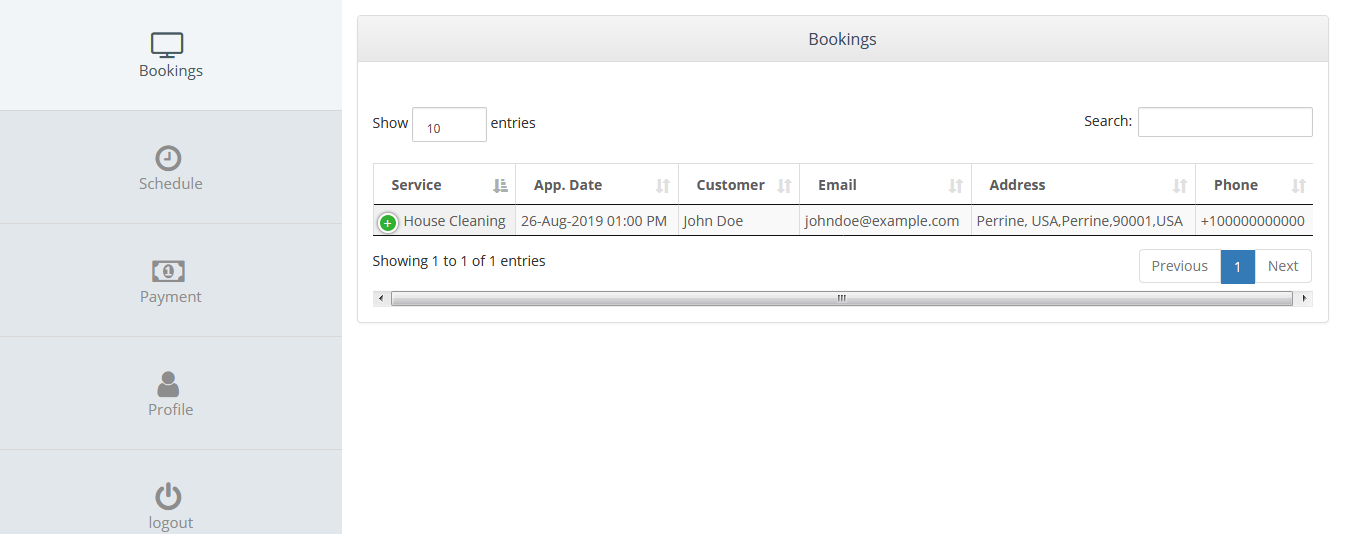
Task: Sort by Customer column arrows
Action: 784,185
